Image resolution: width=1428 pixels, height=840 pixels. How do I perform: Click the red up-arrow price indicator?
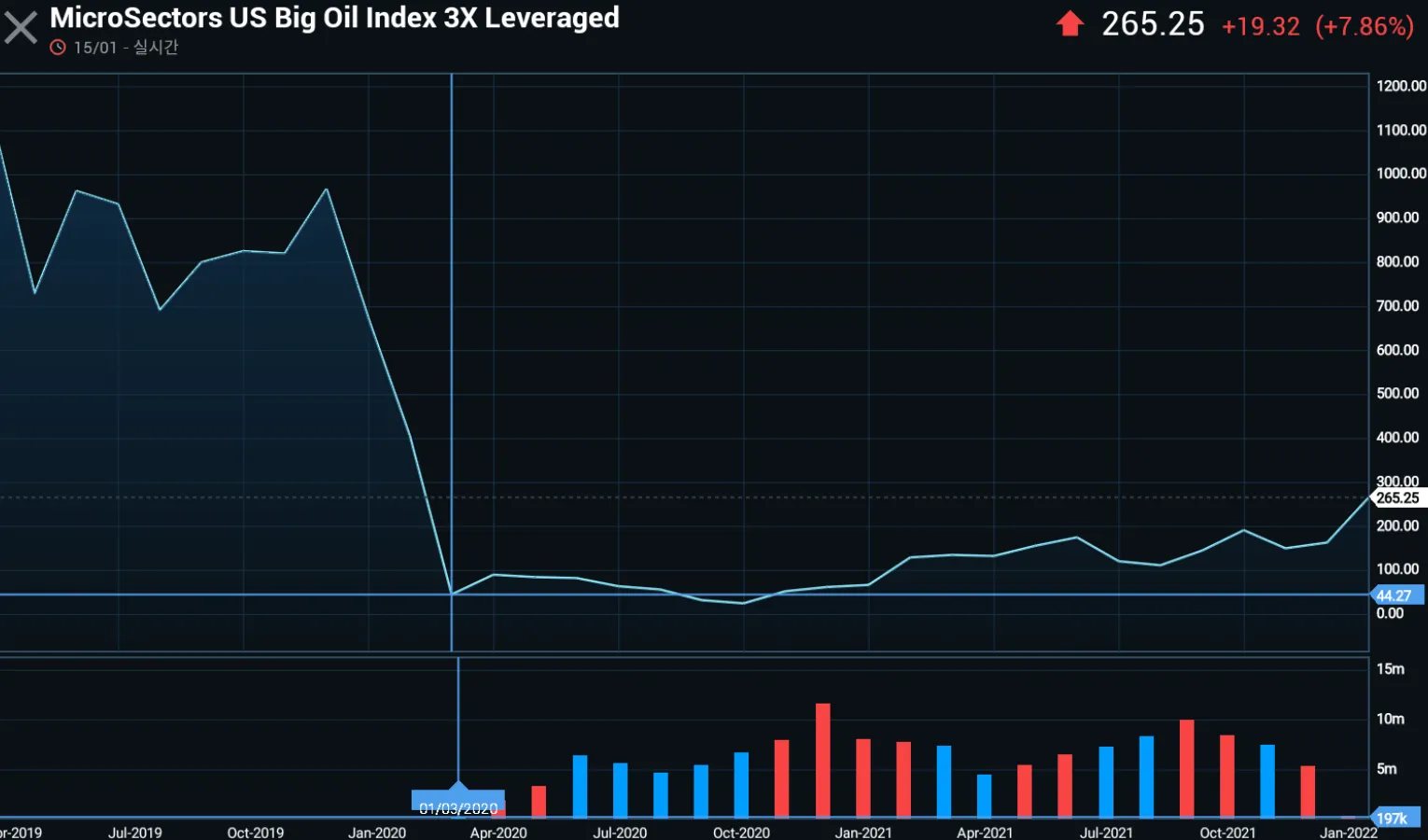(x=1070, y=24)
